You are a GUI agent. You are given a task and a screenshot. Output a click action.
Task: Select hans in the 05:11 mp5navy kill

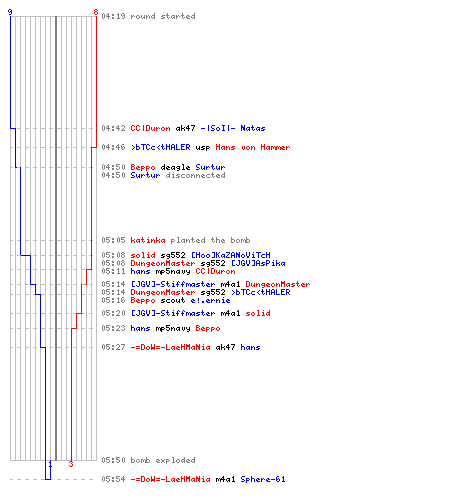coord(140,271)
